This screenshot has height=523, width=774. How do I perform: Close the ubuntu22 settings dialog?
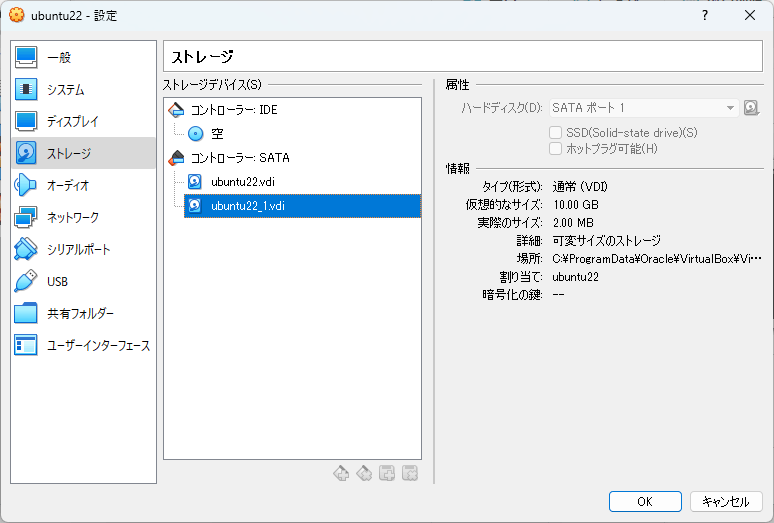(x=750, y=15)
